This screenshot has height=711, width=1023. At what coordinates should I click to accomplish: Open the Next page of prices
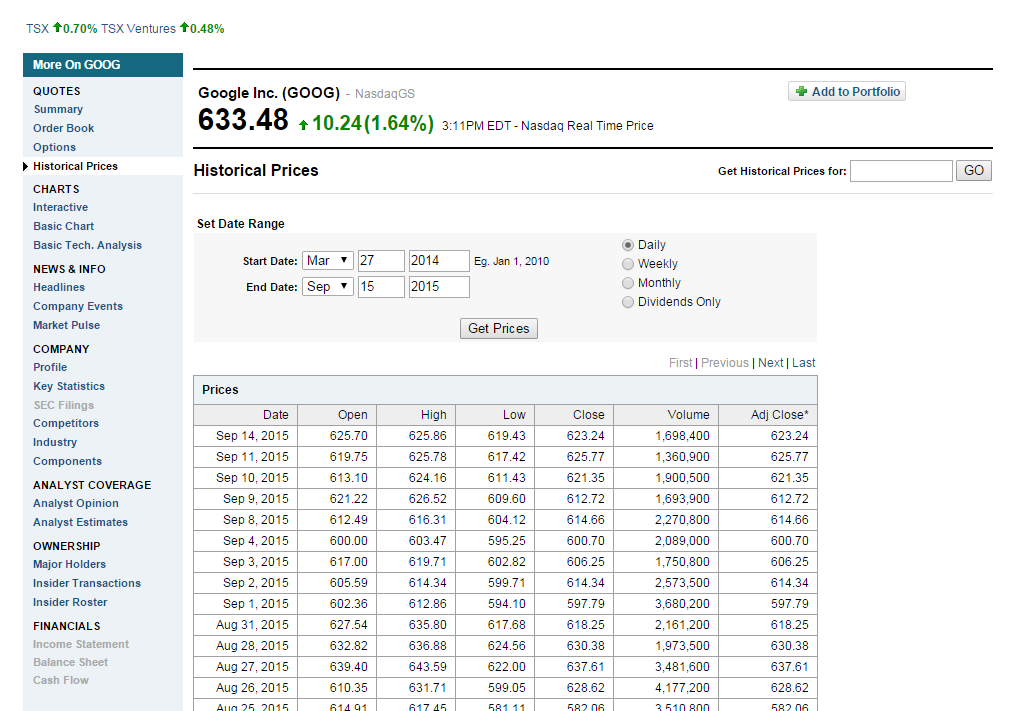pyautogui.click(x=769, y=362)
